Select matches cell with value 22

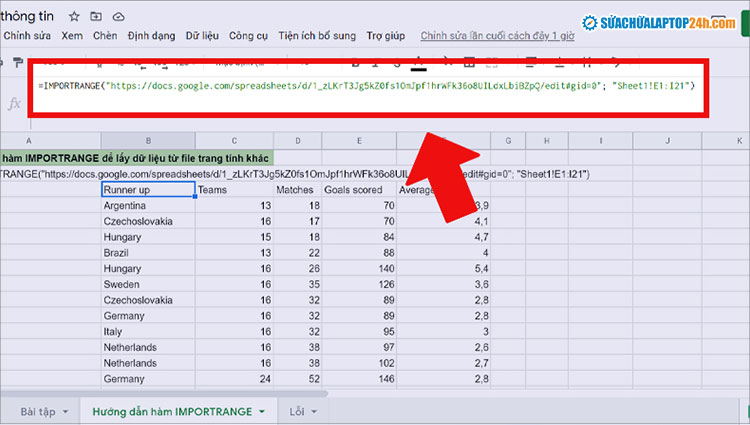[298, 253]
